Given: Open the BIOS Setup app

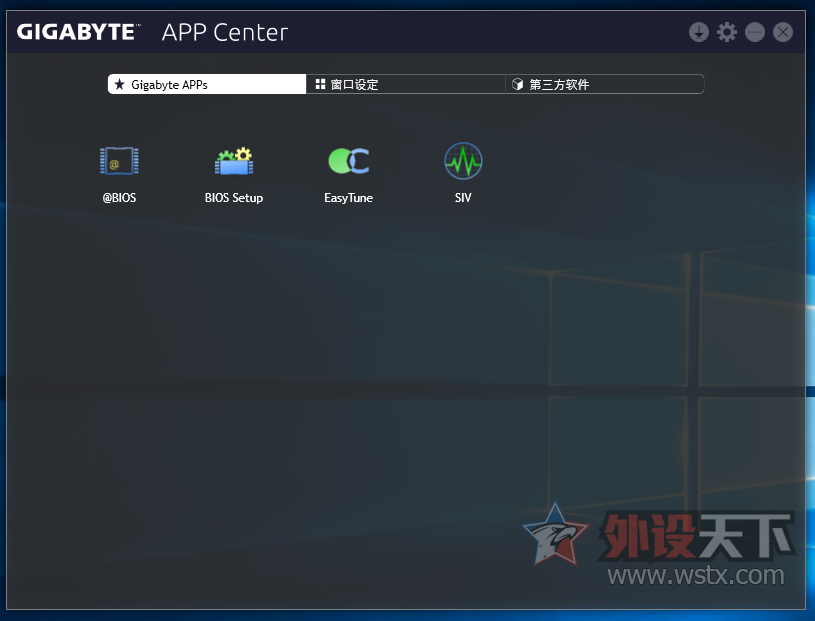Looking at the screenshot, I should click(234, 161).
